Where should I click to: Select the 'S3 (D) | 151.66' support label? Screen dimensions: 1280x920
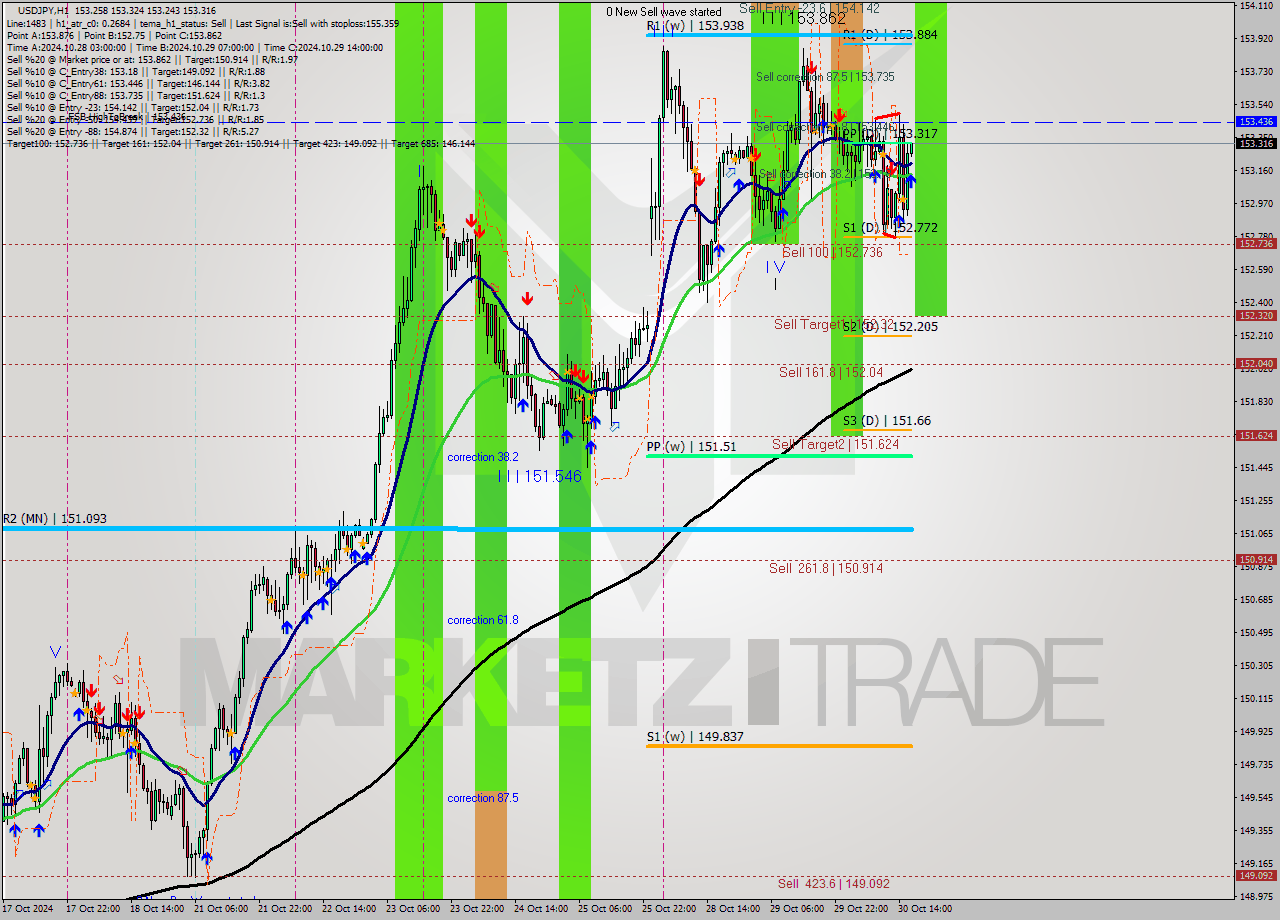[886, 421]
